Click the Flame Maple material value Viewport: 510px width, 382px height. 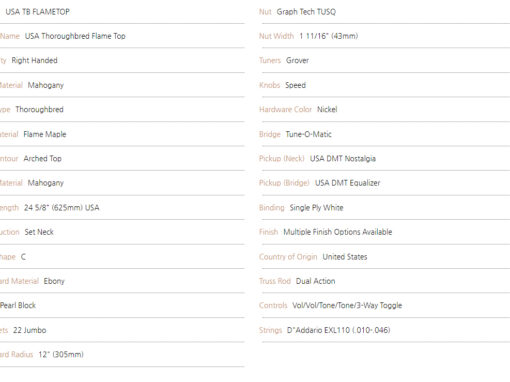45,134
